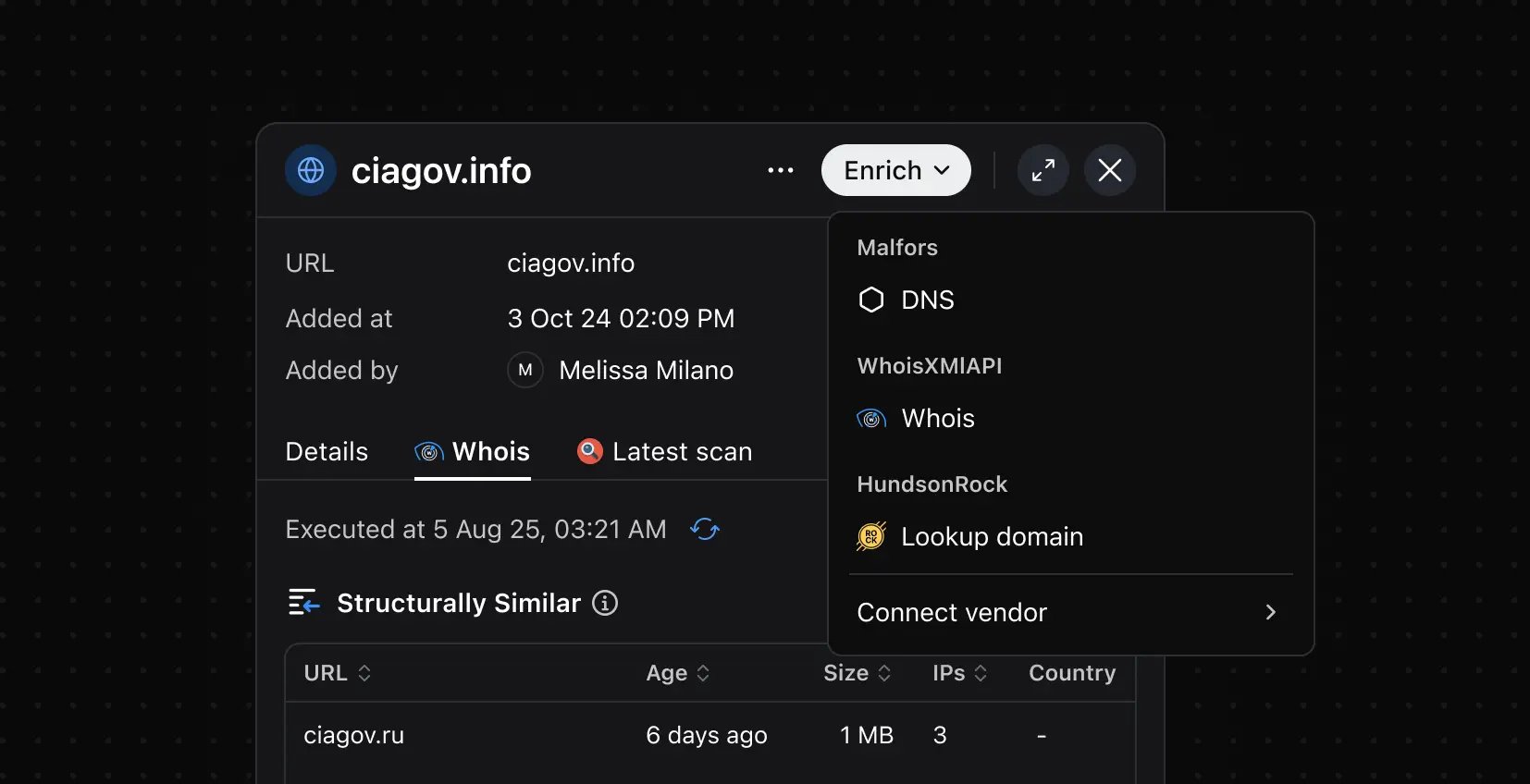Refresh the Whois execution result
The width and height of the screenshot is (1530, 784).
[705, 530]
